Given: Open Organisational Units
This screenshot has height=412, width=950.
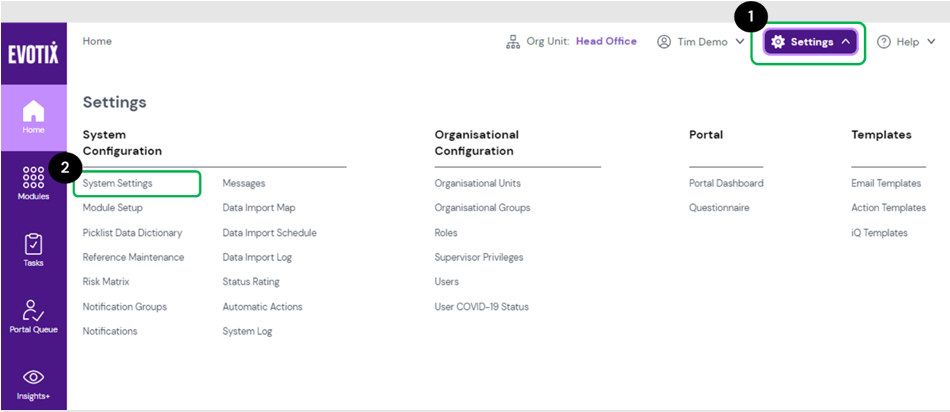Looking at the screenshot, I should pyautogui.click(x=477, y=184).
